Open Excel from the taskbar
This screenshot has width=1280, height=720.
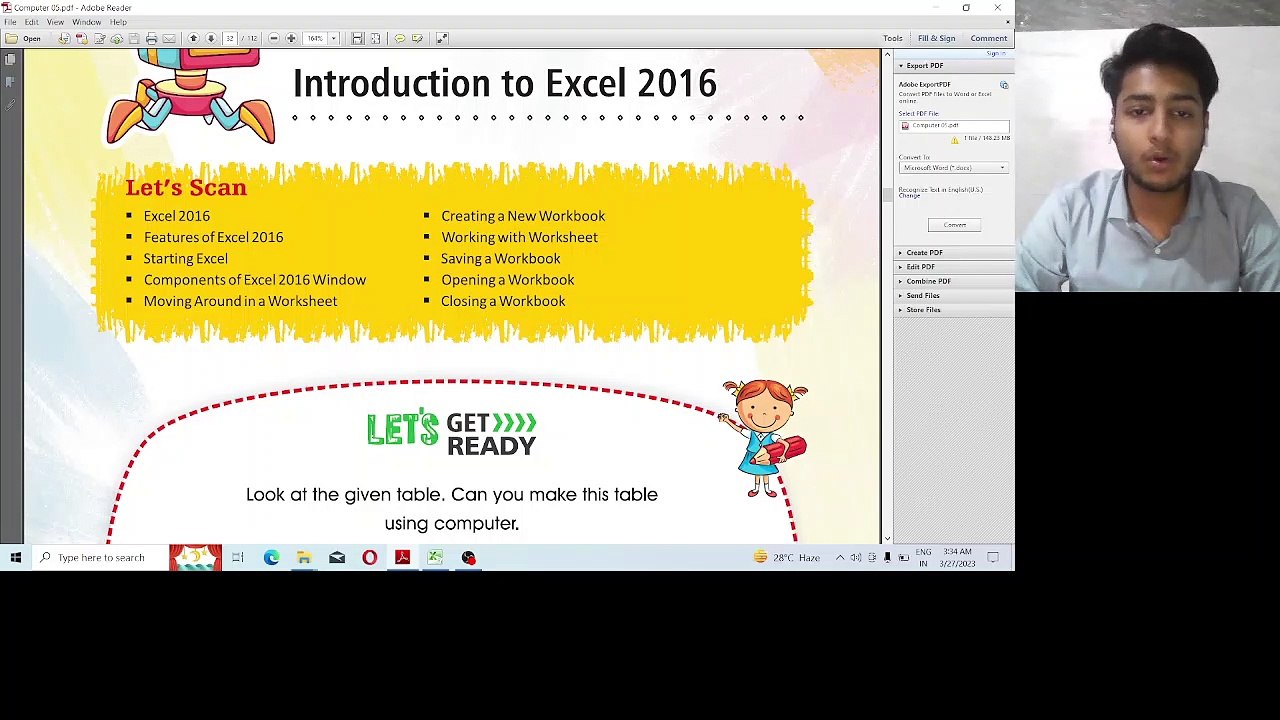point(435,558)
